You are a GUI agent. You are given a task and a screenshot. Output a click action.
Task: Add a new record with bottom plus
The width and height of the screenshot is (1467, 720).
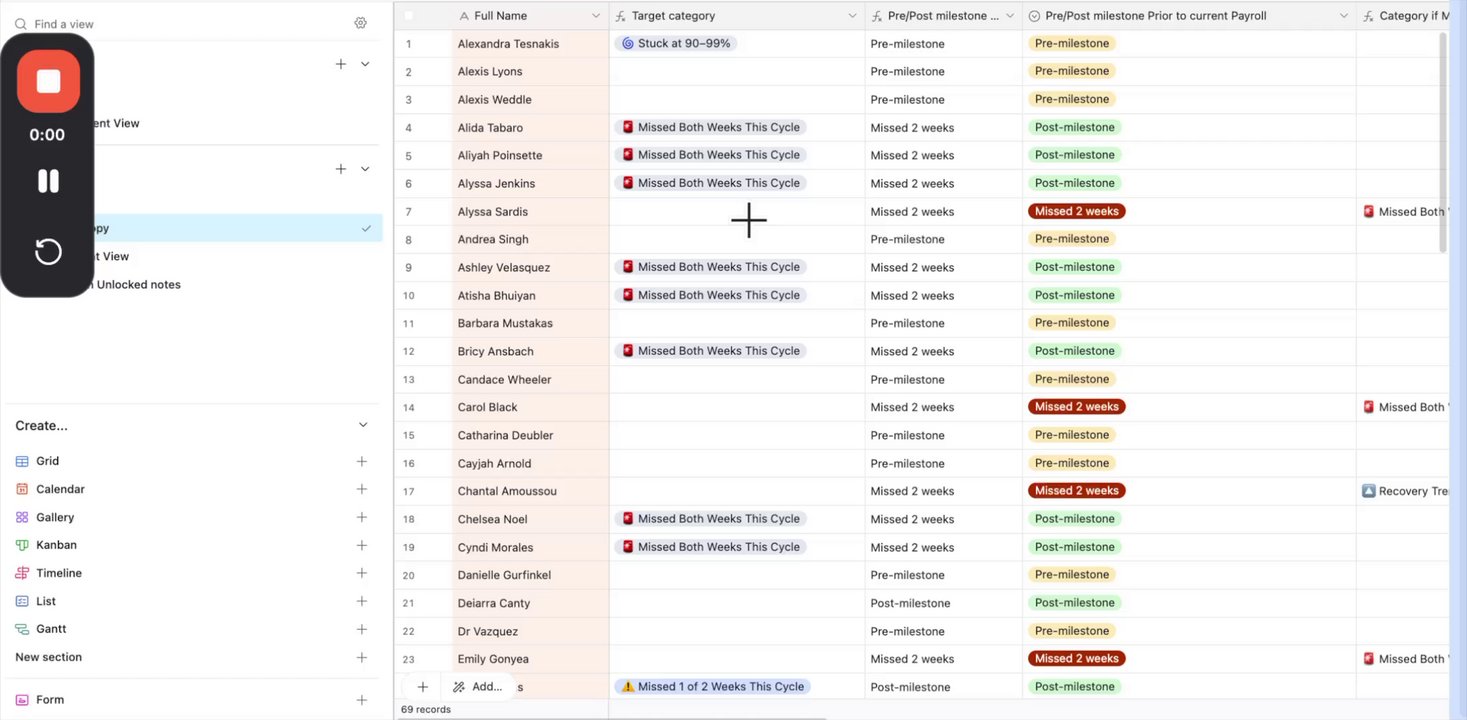[x=423, y=687]
